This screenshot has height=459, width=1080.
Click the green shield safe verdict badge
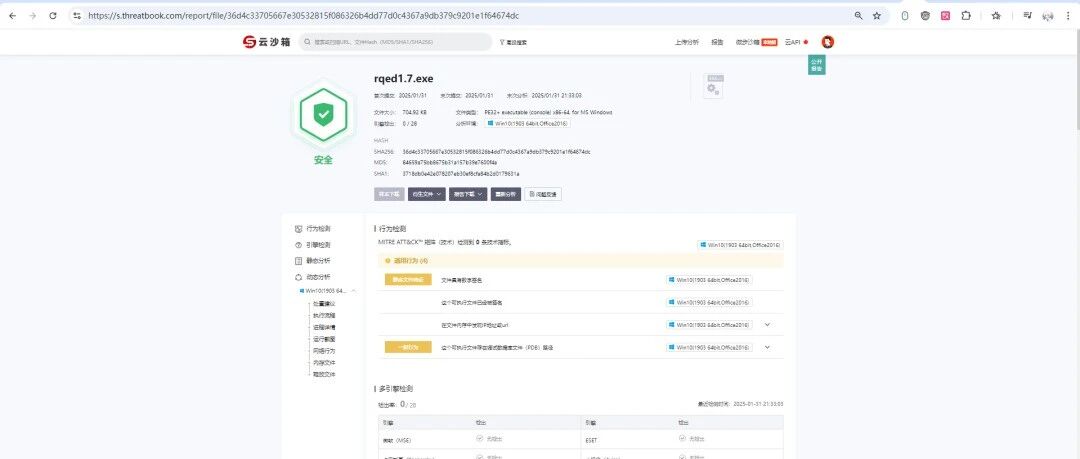pyautogui.click(x=323, y=114)
